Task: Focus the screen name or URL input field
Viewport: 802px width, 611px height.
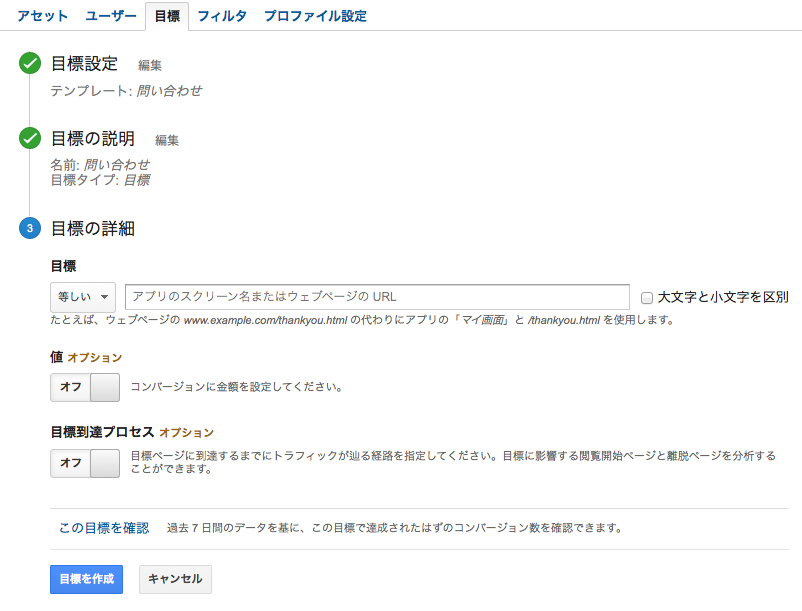Action: click(x=377, y=297)
